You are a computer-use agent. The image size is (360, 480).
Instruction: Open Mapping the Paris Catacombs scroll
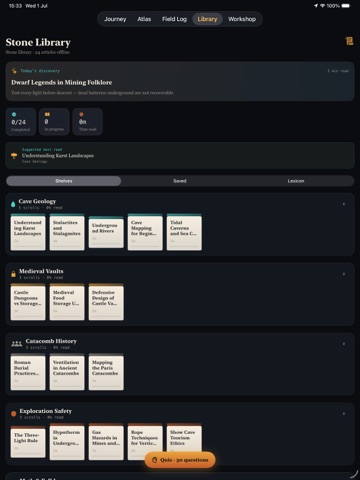point(106,372)
